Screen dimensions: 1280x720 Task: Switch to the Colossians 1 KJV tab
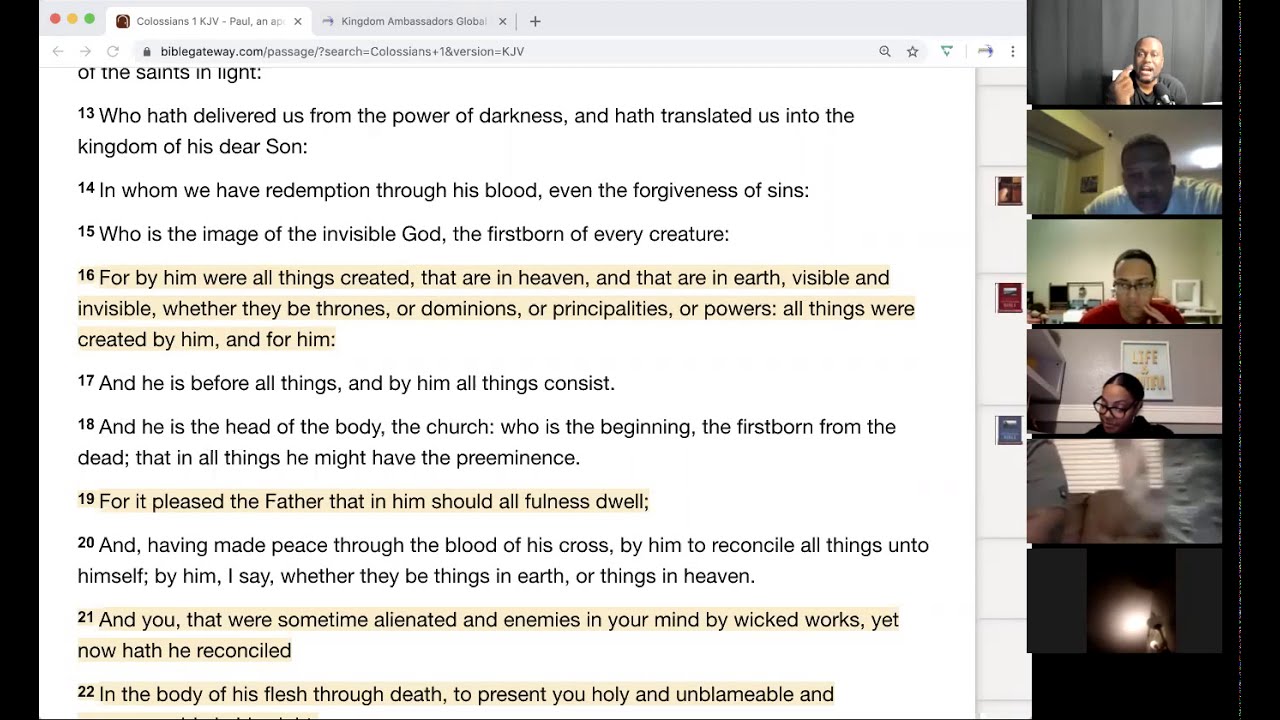pos(209,21)
